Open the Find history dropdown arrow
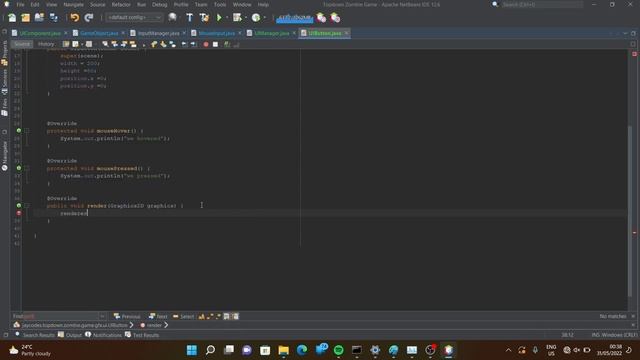Screen dimensions: 640x360 [102, 316]
